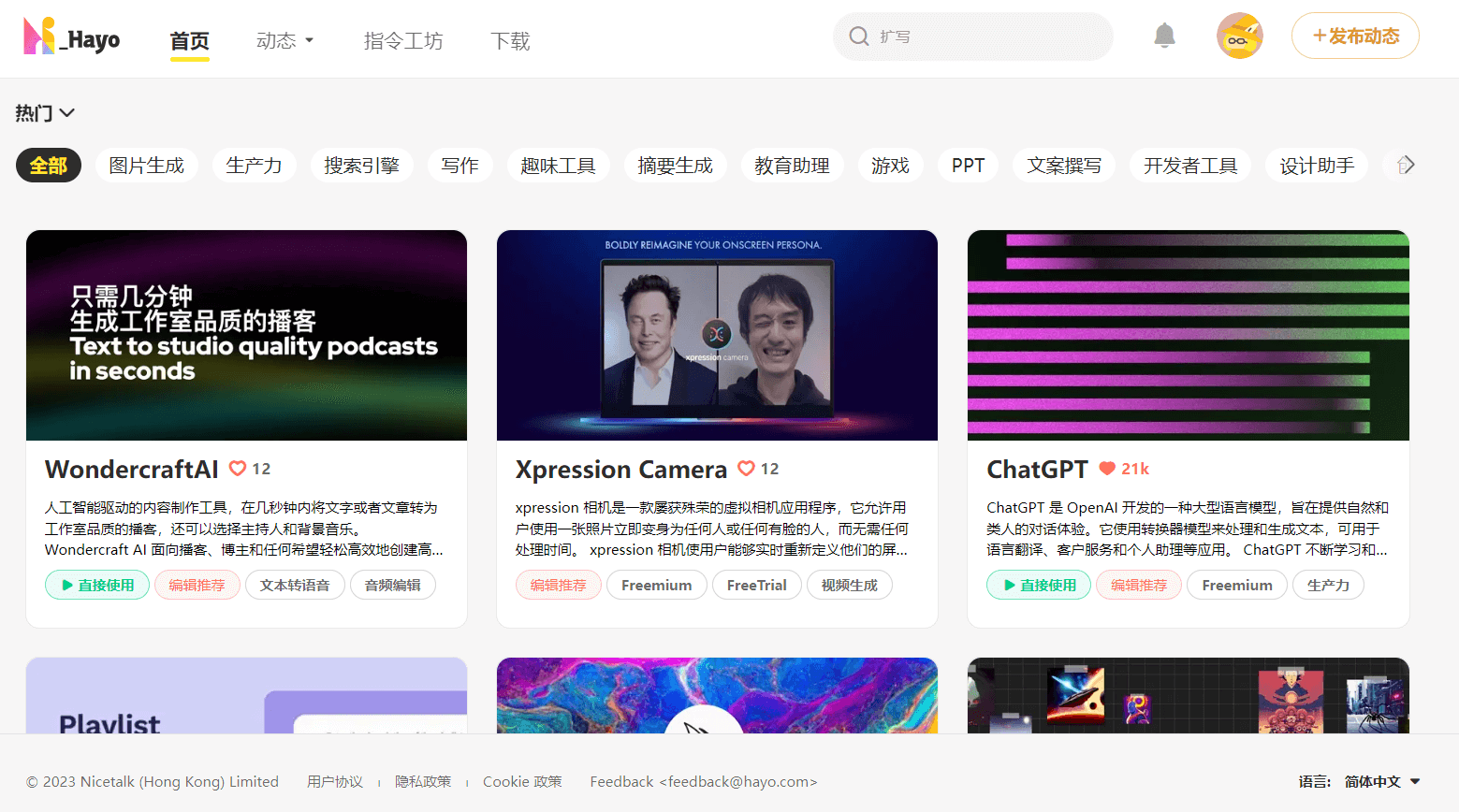Viewport: 1459px width, 812px height.
Task: Click 直接使用 on ChatGPT card
Action: click(1039, 585)
